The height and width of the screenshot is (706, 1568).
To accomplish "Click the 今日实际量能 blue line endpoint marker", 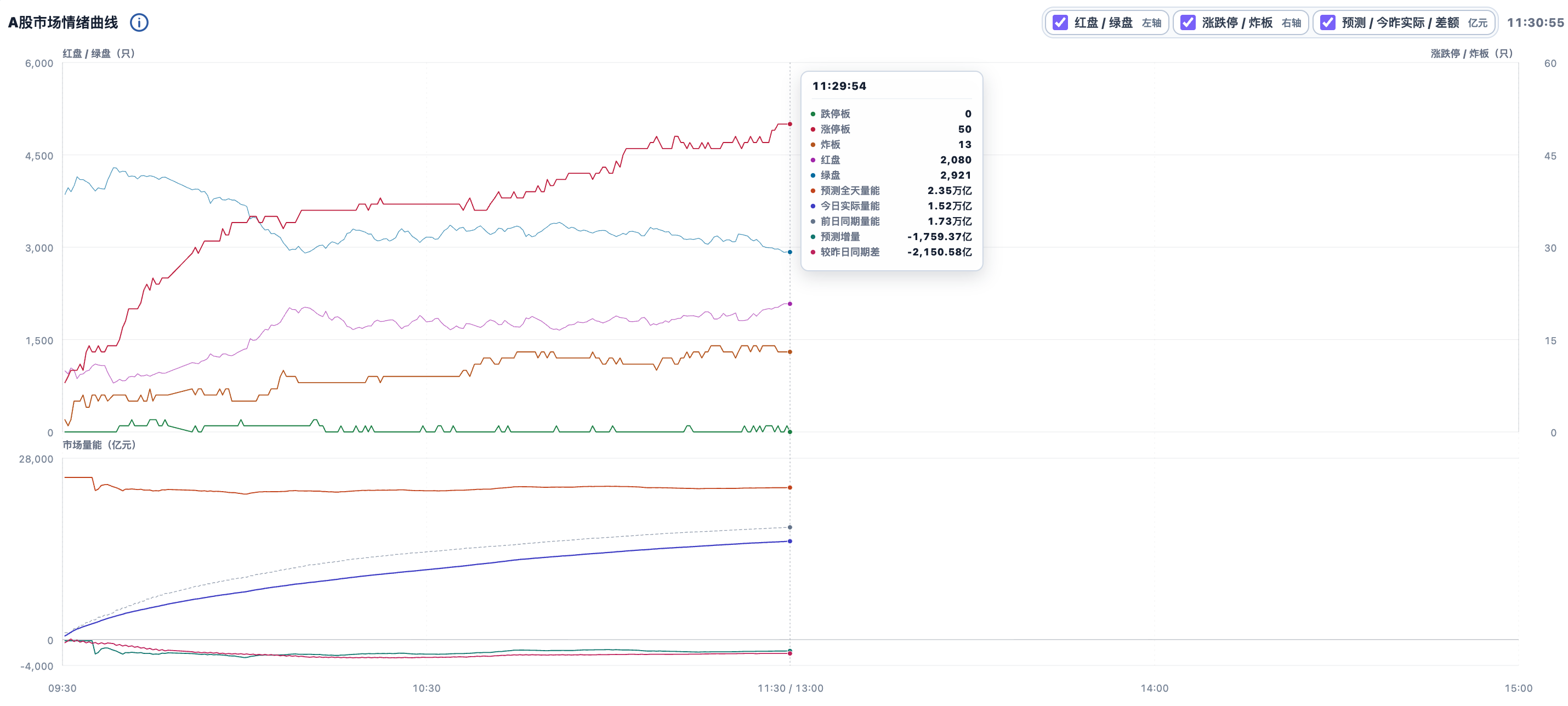I will pyautogui.click(x=790, y=541).
